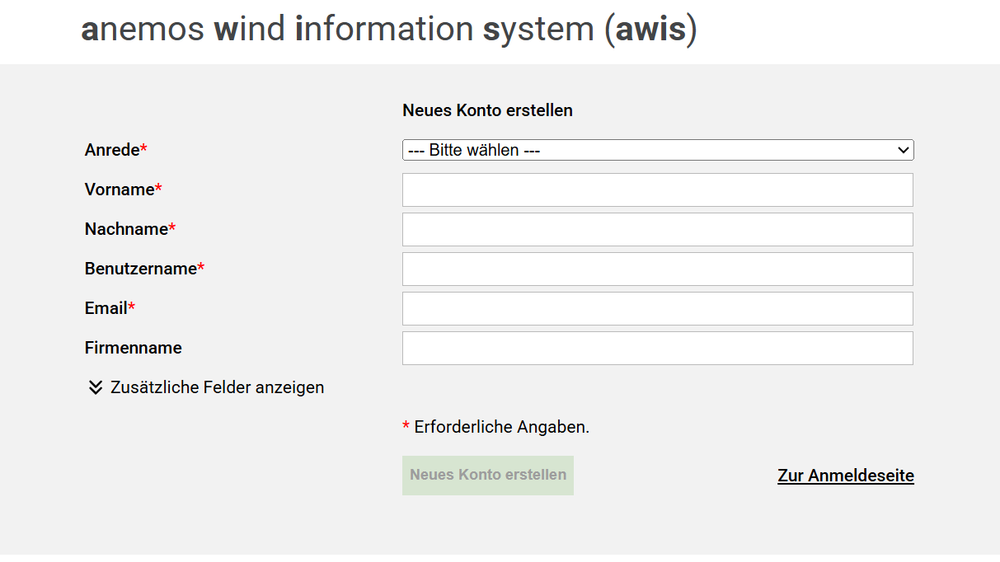Click into the Email field
The height and width of the screenshot is (562, 1000).
coord(658,309)
